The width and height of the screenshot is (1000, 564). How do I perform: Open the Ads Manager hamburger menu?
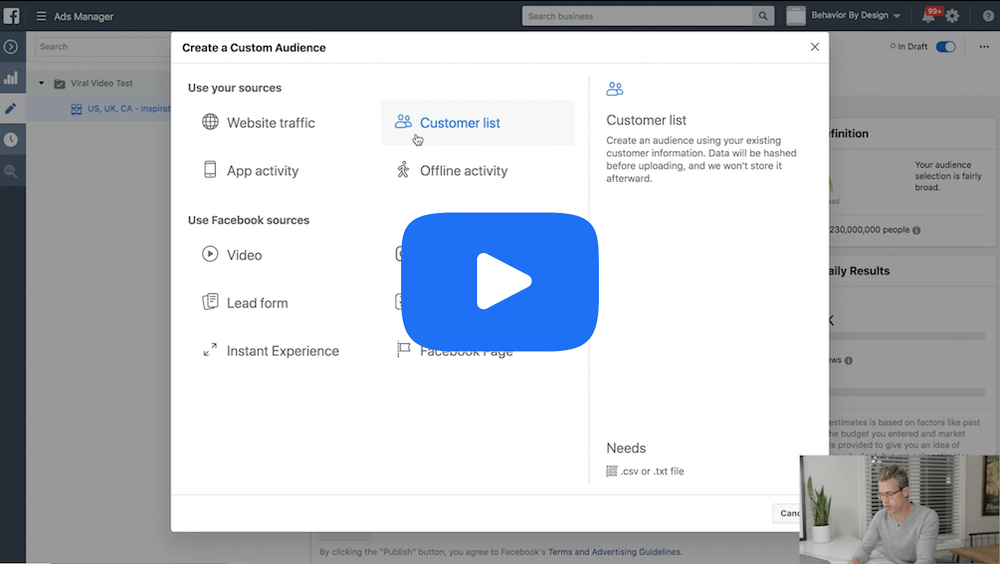click(41, 17)
